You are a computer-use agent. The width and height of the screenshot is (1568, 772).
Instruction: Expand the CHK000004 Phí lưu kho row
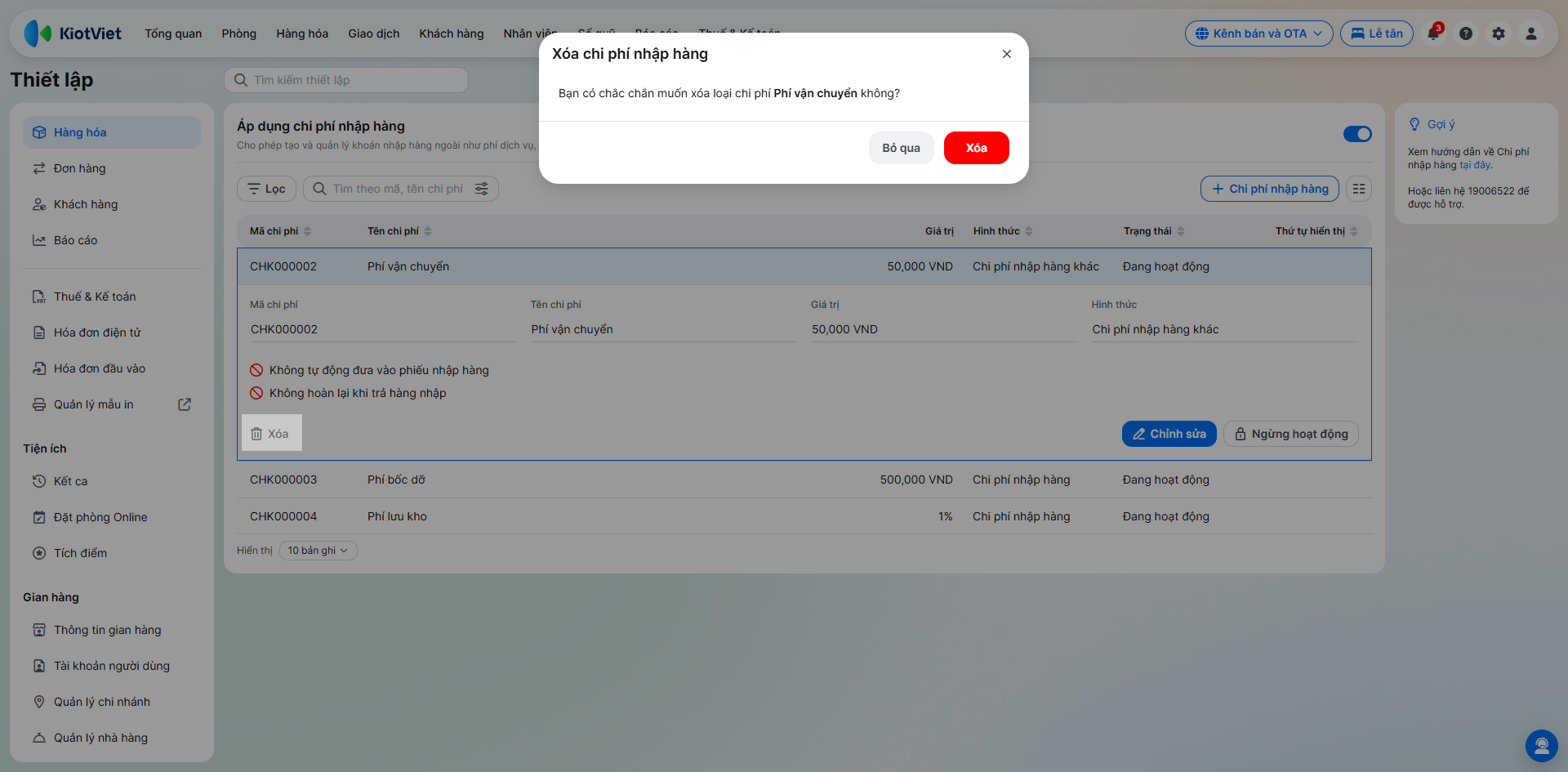tap(804, 516)
